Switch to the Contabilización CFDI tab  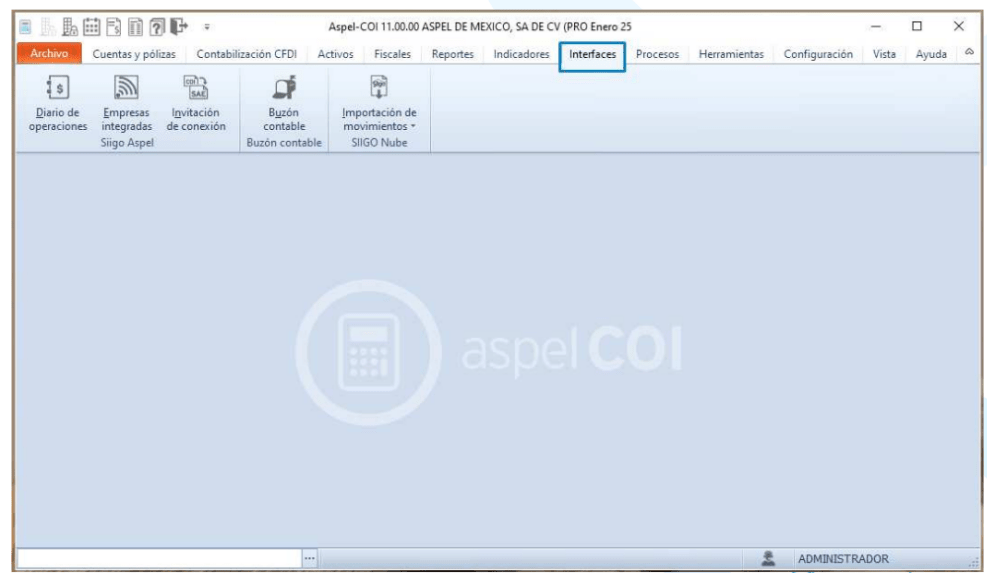tap(246, 54)
